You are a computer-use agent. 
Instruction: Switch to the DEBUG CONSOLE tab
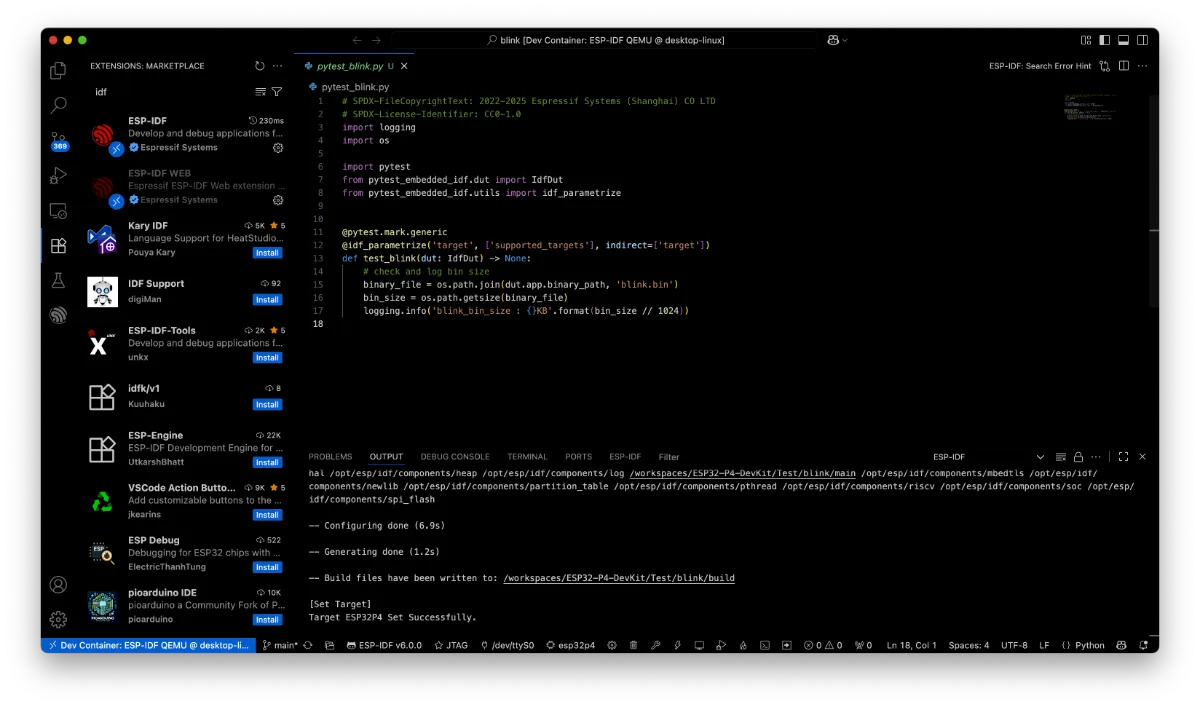coord(455,457)
